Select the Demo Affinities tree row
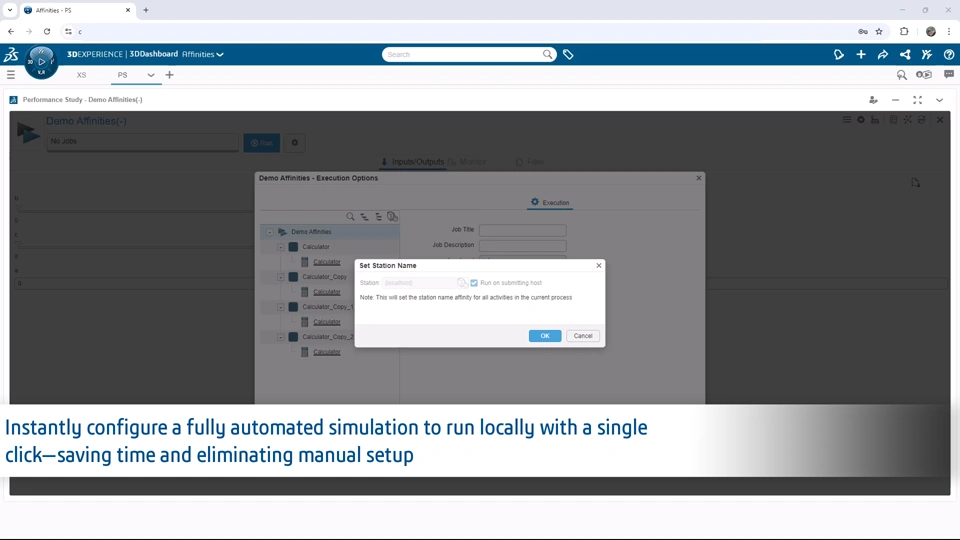This screenshot has width=960, height=540. point(331,232)
